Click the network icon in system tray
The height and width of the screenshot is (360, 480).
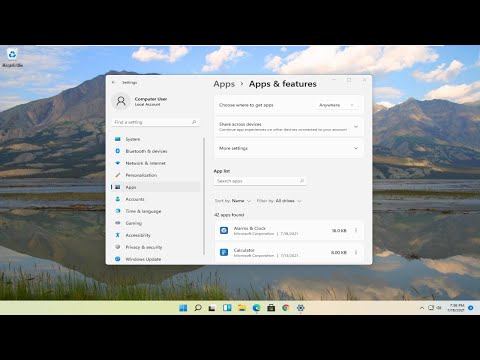coord(431,308)
